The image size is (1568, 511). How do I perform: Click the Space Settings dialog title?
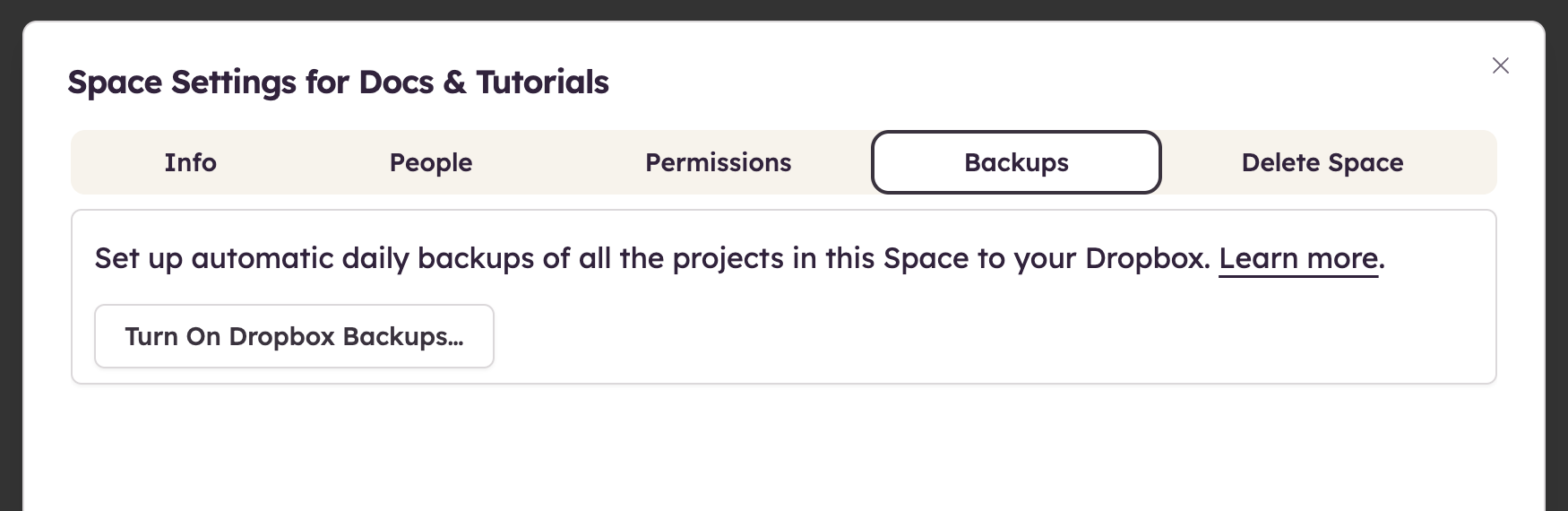click(x=338, y=82)
